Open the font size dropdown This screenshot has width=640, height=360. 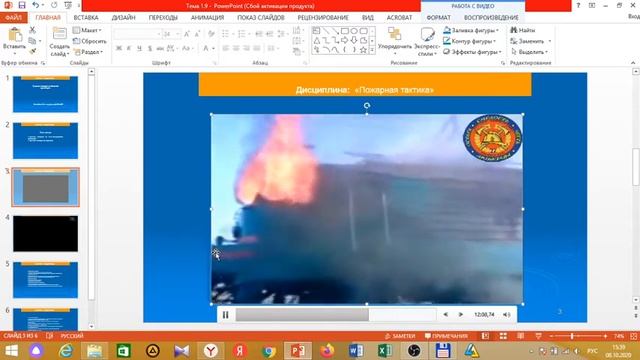[x=178, y=34]
